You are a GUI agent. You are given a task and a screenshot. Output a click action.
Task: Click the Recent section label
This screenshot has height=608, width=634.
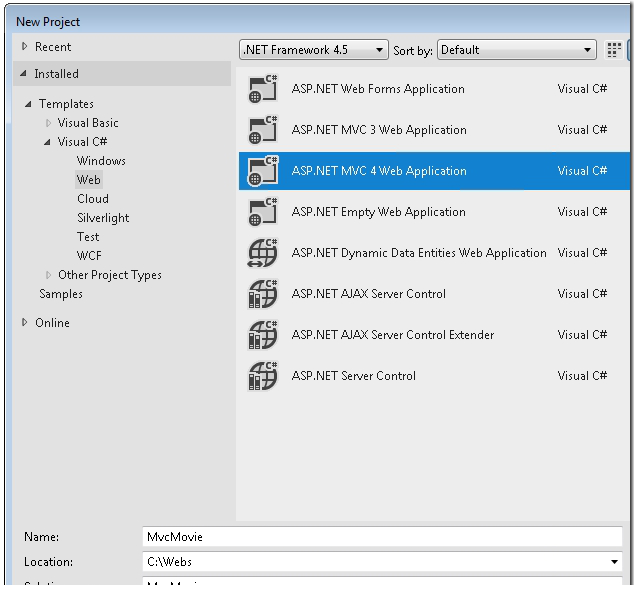[53, 47]
